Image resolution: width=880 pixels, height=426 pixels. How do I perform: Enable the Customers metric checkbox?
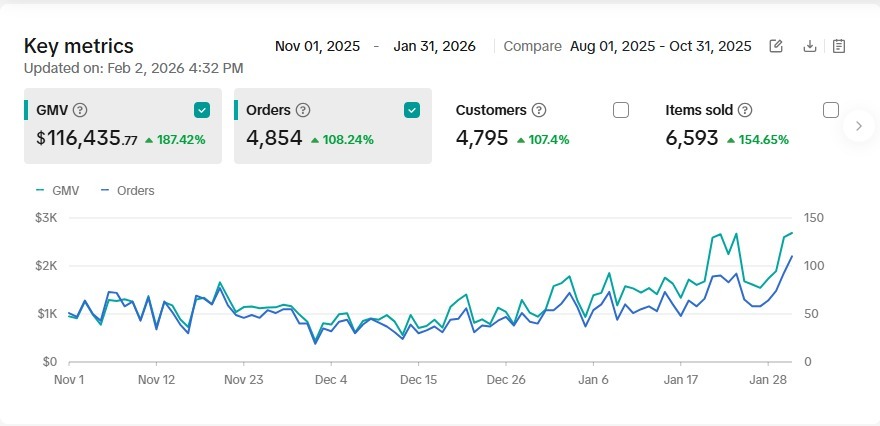click(621, 110)
